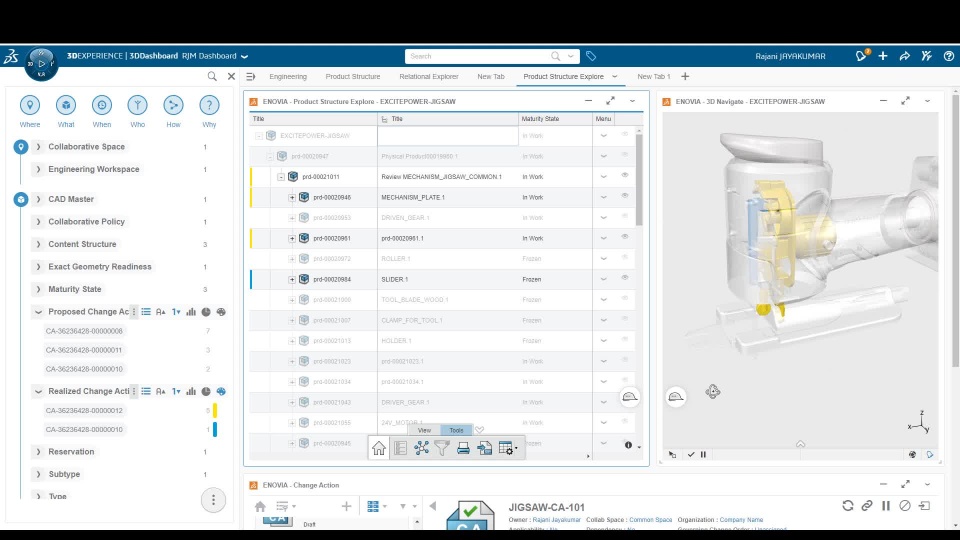Open the What filter icon
Image resolution: width=960 pixels, height=540 pixels.
66,105
